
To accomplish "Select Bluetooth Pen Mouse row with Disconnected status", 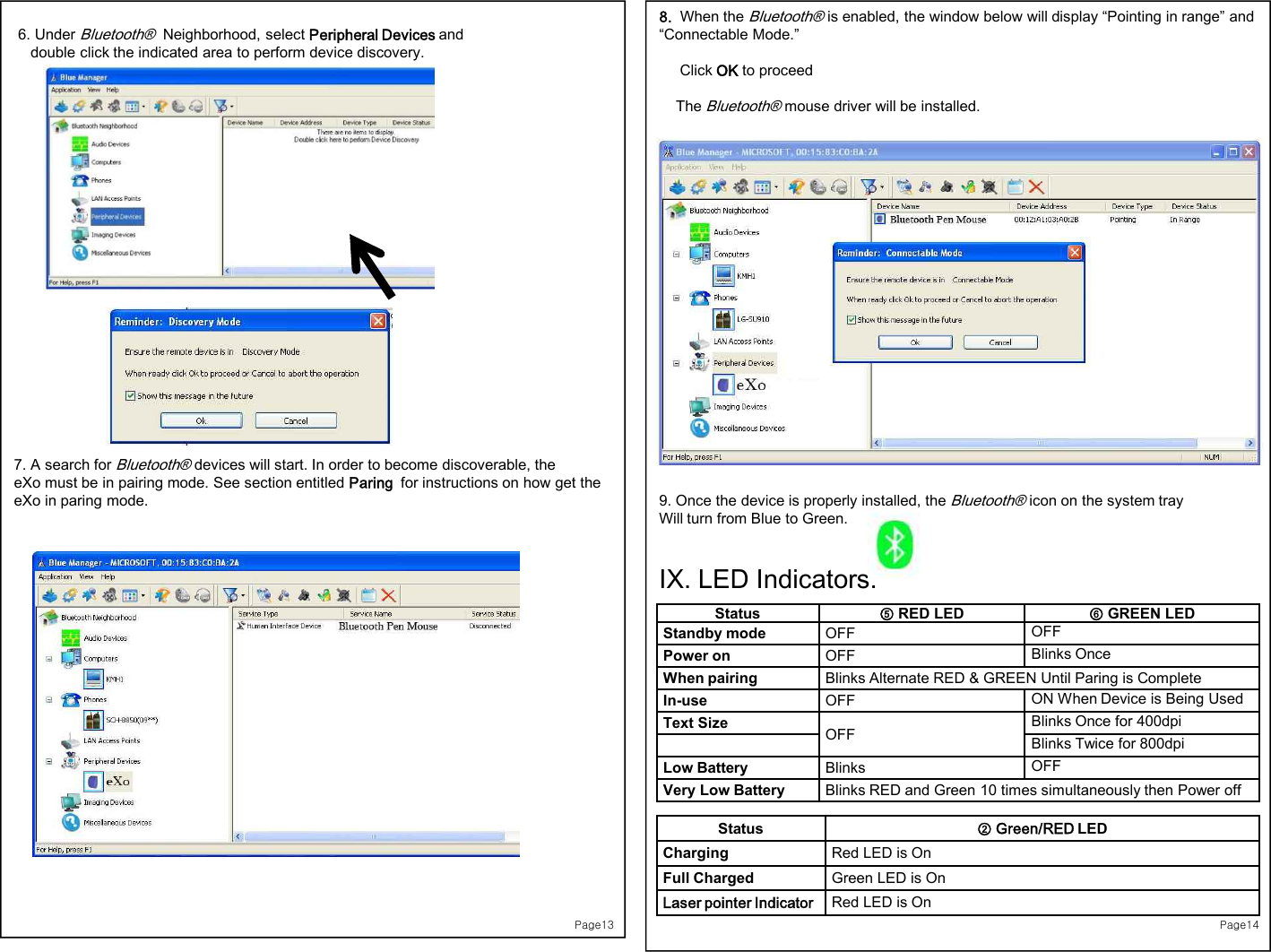I will click(376, 626).
